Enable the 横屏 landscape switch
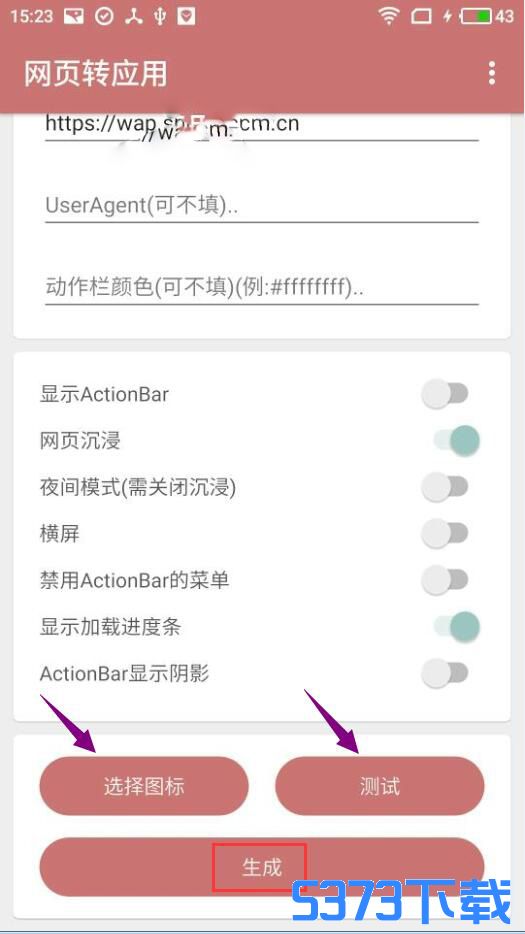The width and height of the screenshot is (525, 934). point(445,533)
